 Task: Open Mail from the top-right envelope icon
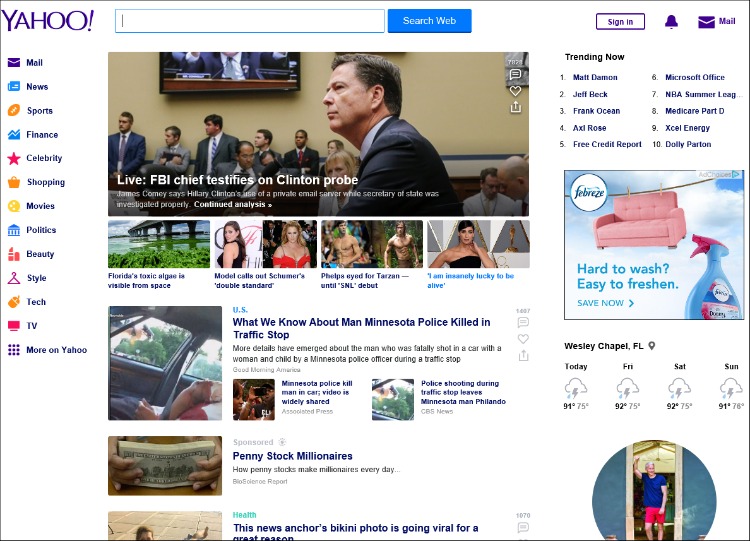coord(707,21)
